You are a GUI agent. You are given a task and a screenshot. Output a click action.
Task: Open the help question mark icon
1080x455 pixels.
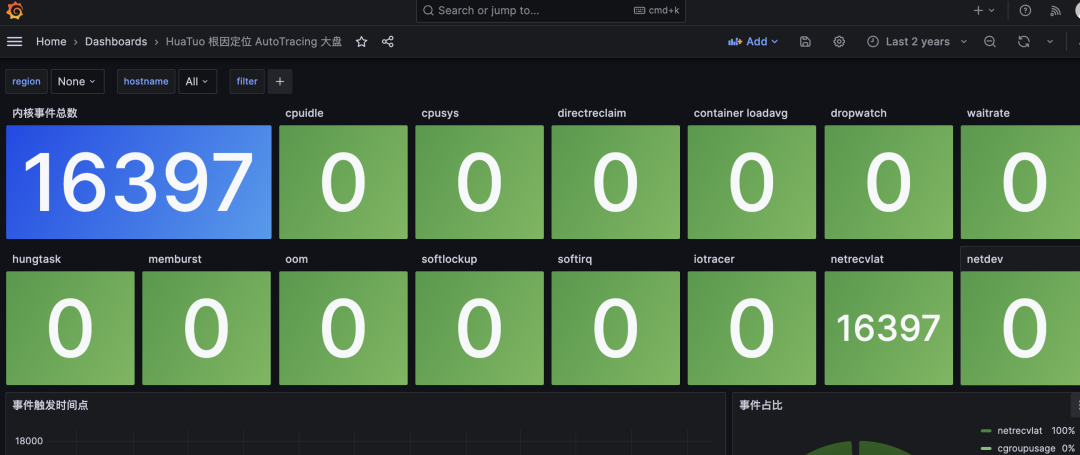[1025, 11]
